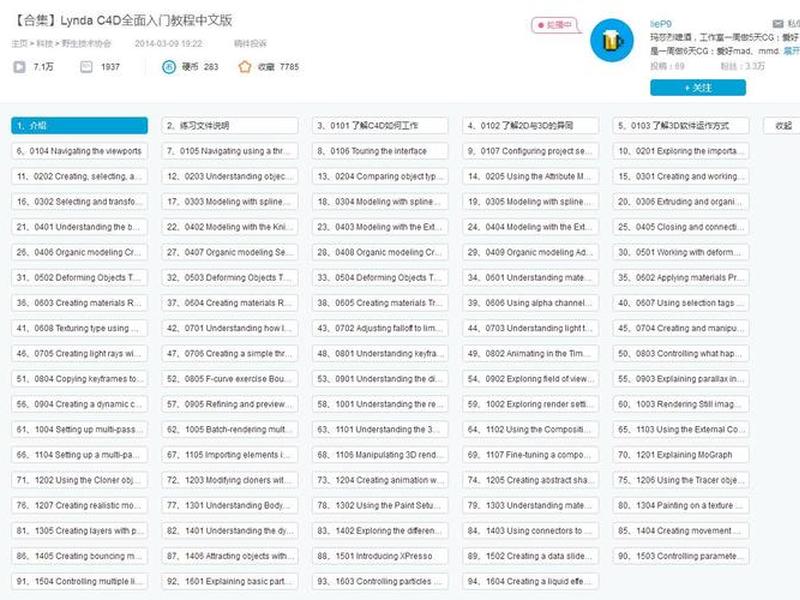
Task: Open episode 41 0608 Texturing type
Action: point(80,328)
